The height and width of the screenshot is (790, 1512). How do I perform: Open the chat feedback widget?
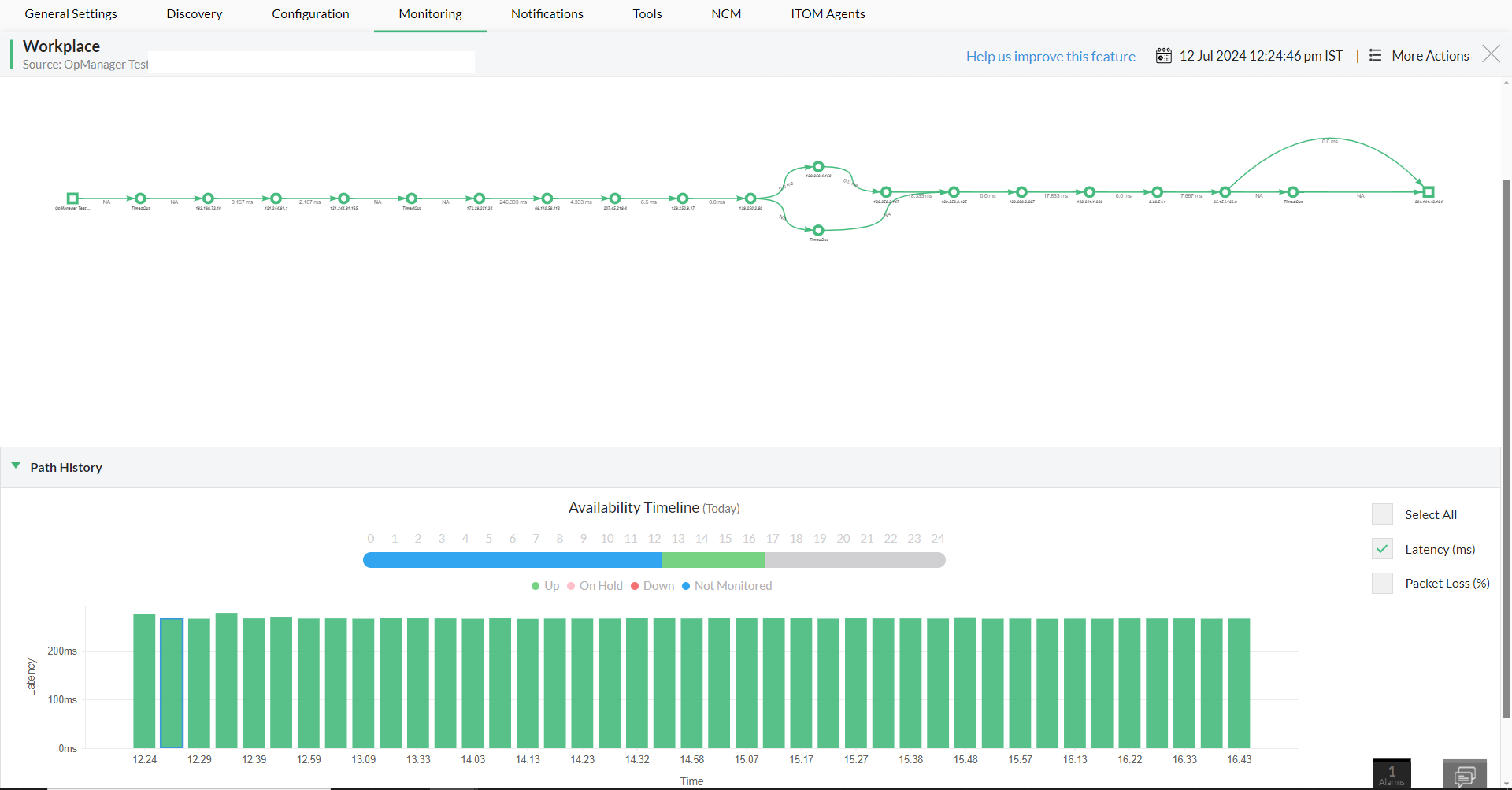pos(1466,775)
